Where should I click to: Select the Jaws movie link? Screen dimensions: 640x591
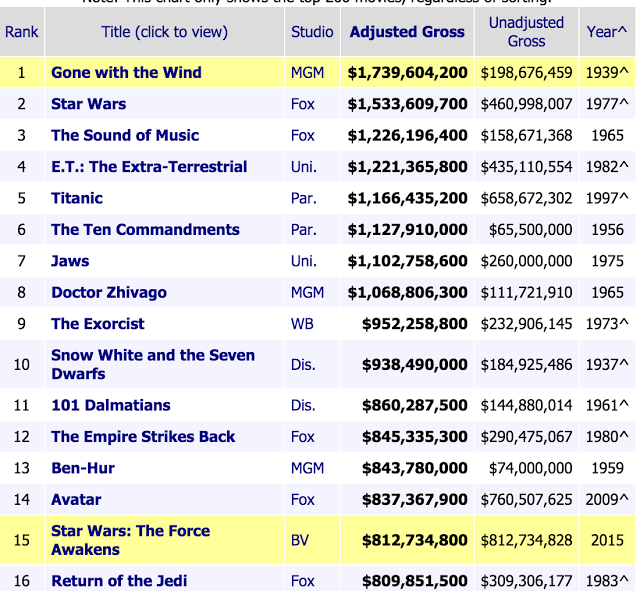[x=70, y=261]
